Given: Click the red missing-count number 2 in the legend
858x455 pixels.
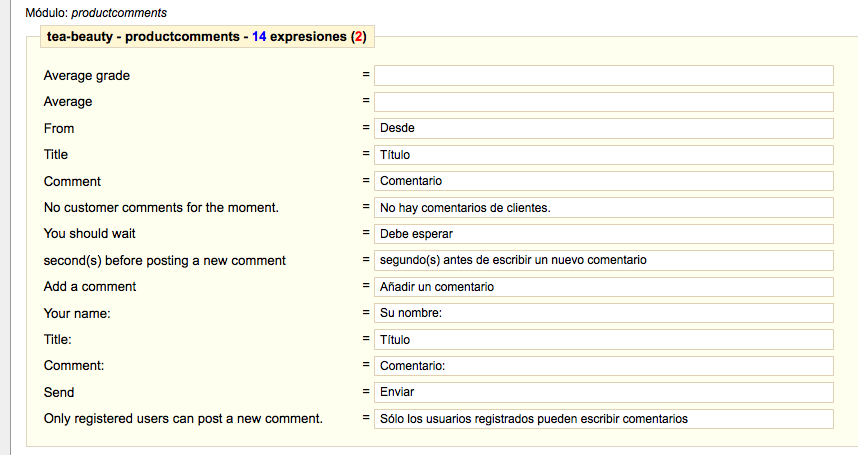Looking at the screenshot, I should point(359,37).
